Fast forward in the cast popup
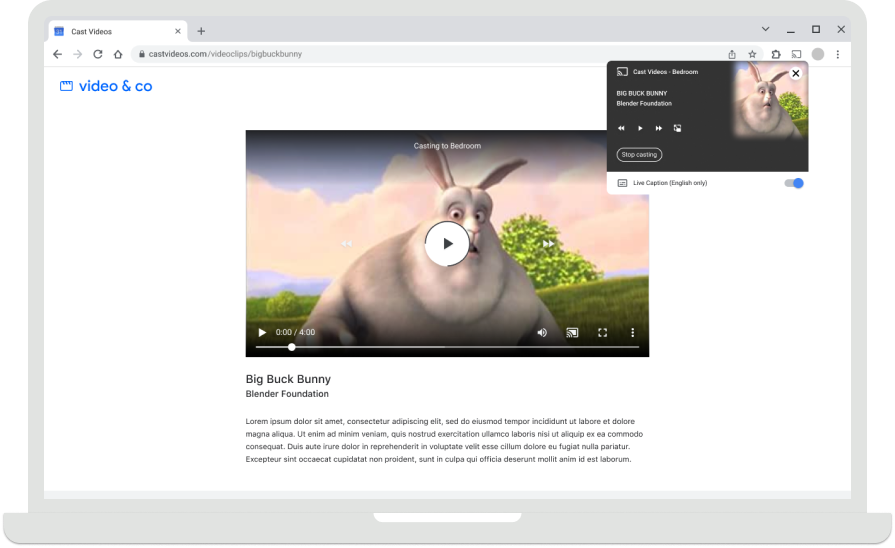 pos(659,128)
